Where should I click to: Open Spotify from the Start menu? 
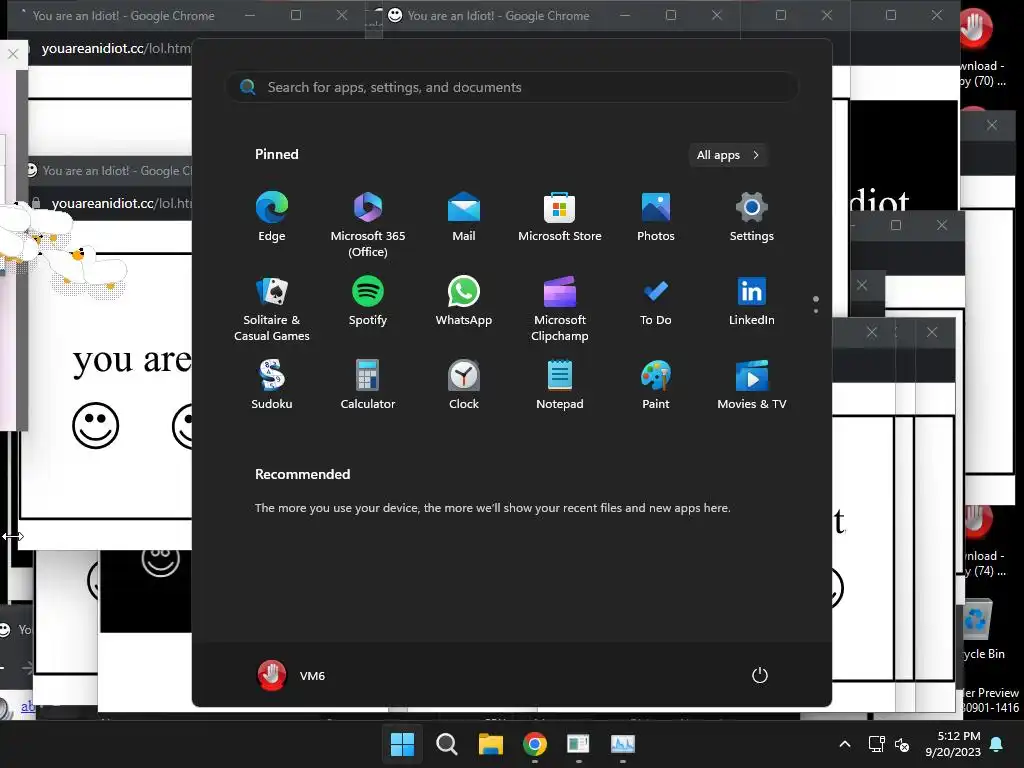[x=368, y=301]
